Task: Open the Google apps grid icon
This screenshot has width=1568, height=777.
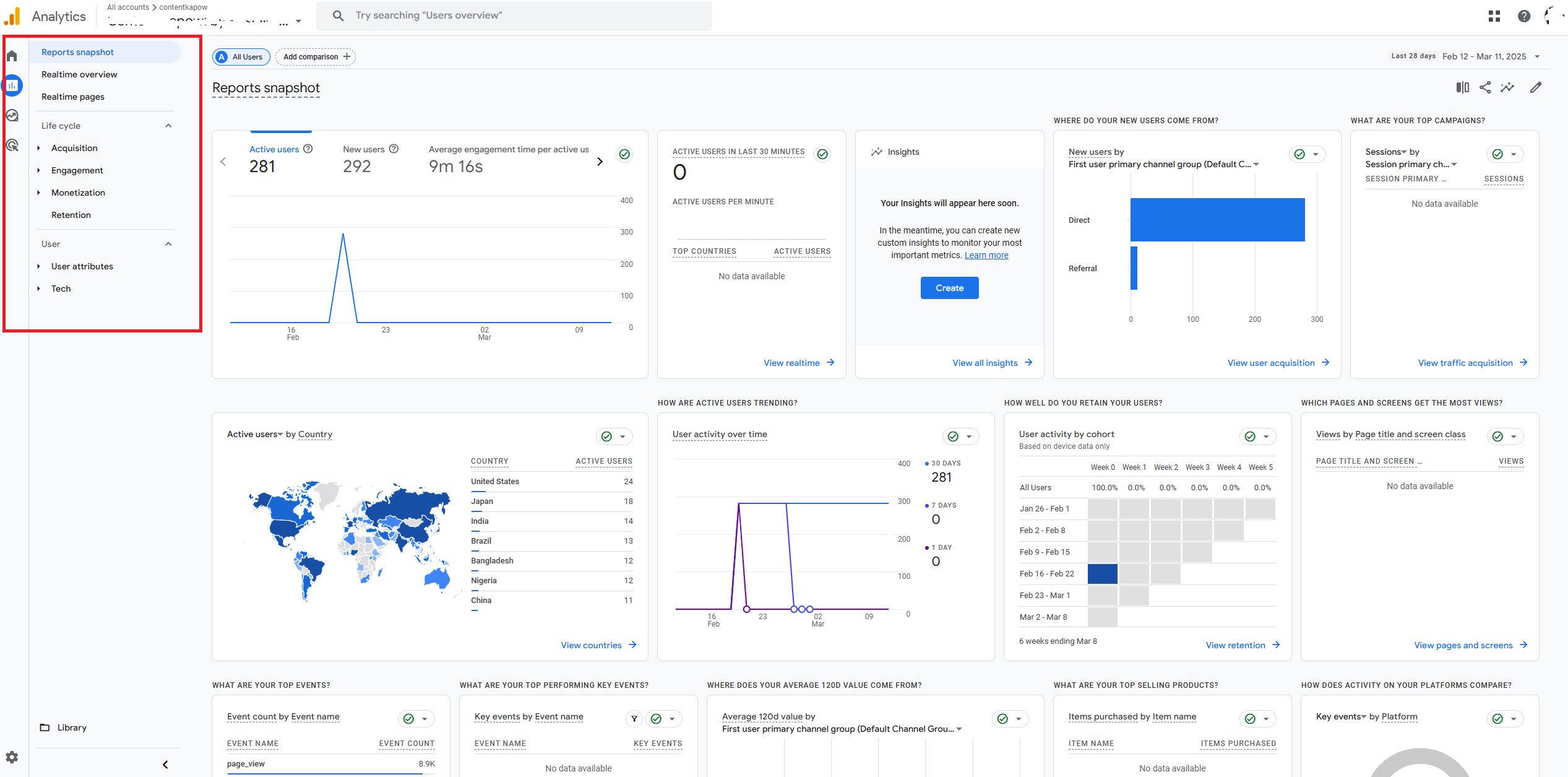Action: (1494, 16)
